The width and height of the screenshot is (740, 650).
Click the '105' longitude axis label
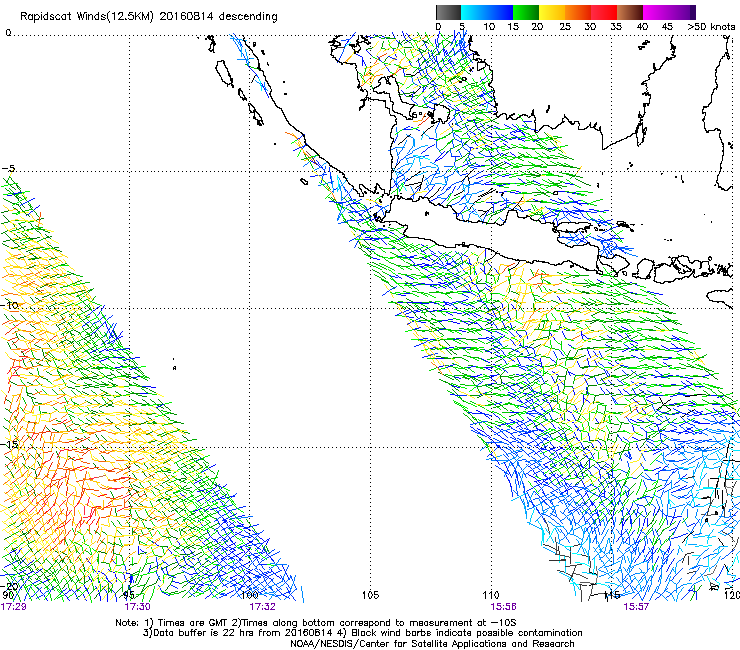(x=370, y=595)
